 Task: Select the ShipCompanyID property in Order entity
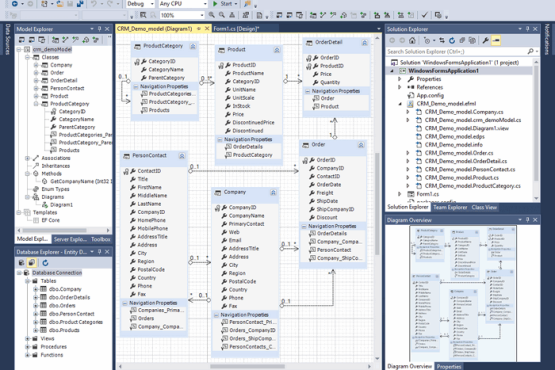(335, 209)
